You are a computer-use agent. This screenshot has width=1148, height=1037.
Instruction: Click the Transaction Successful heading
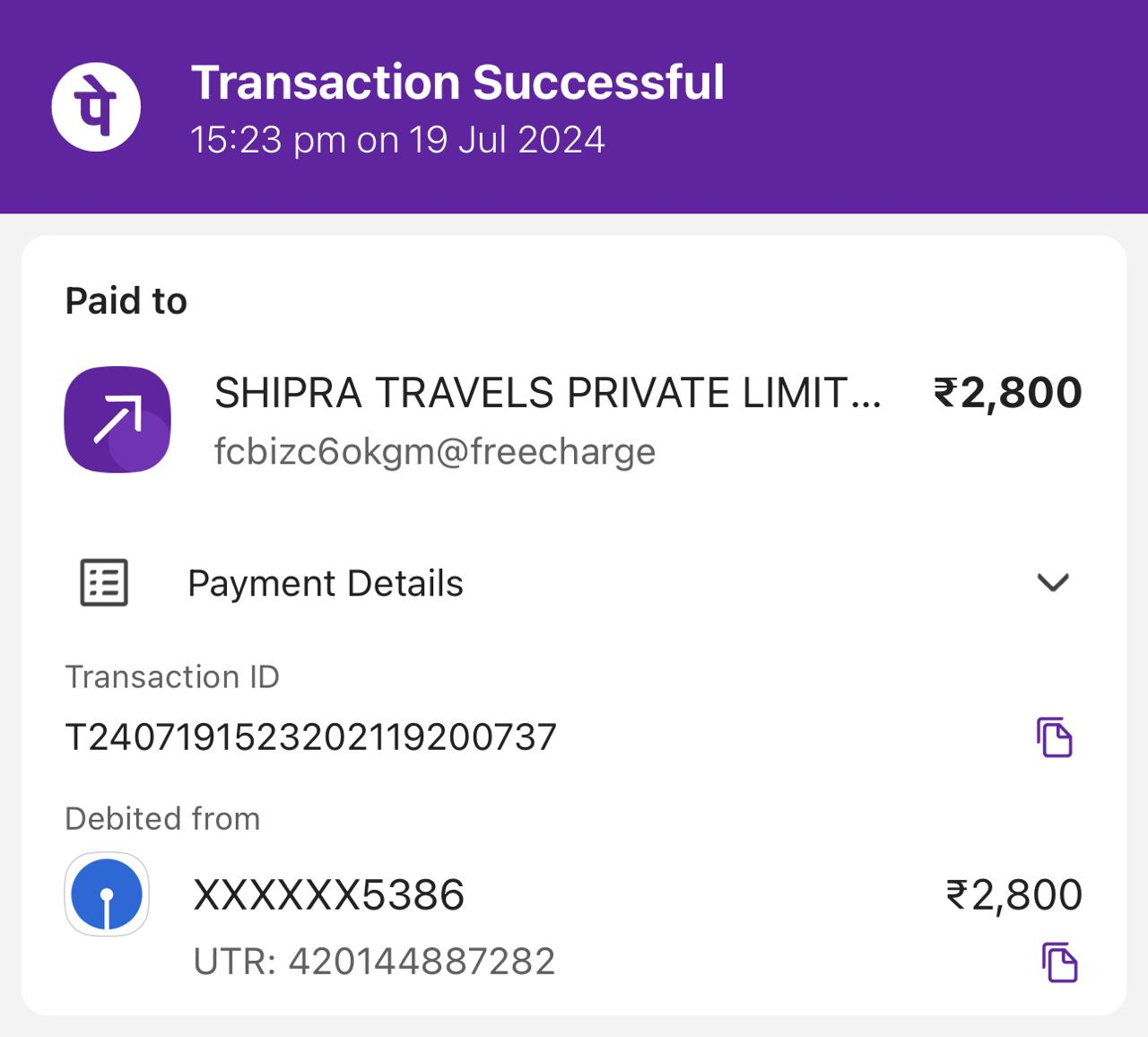[457, 83]
